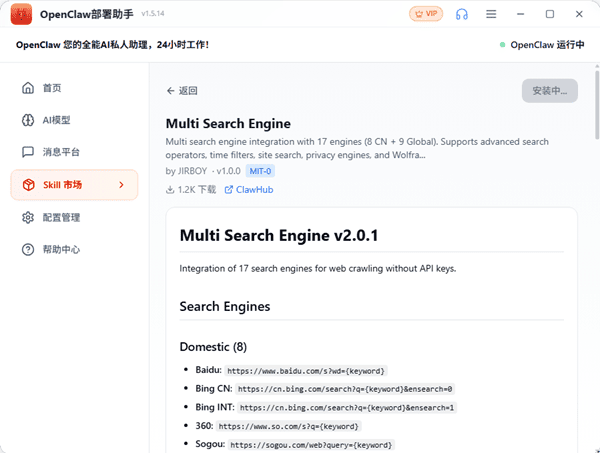This screenshot has height=453, width=600.
Task: Click the '1.2K 下载' text
Action: click(x=197, y=190)
